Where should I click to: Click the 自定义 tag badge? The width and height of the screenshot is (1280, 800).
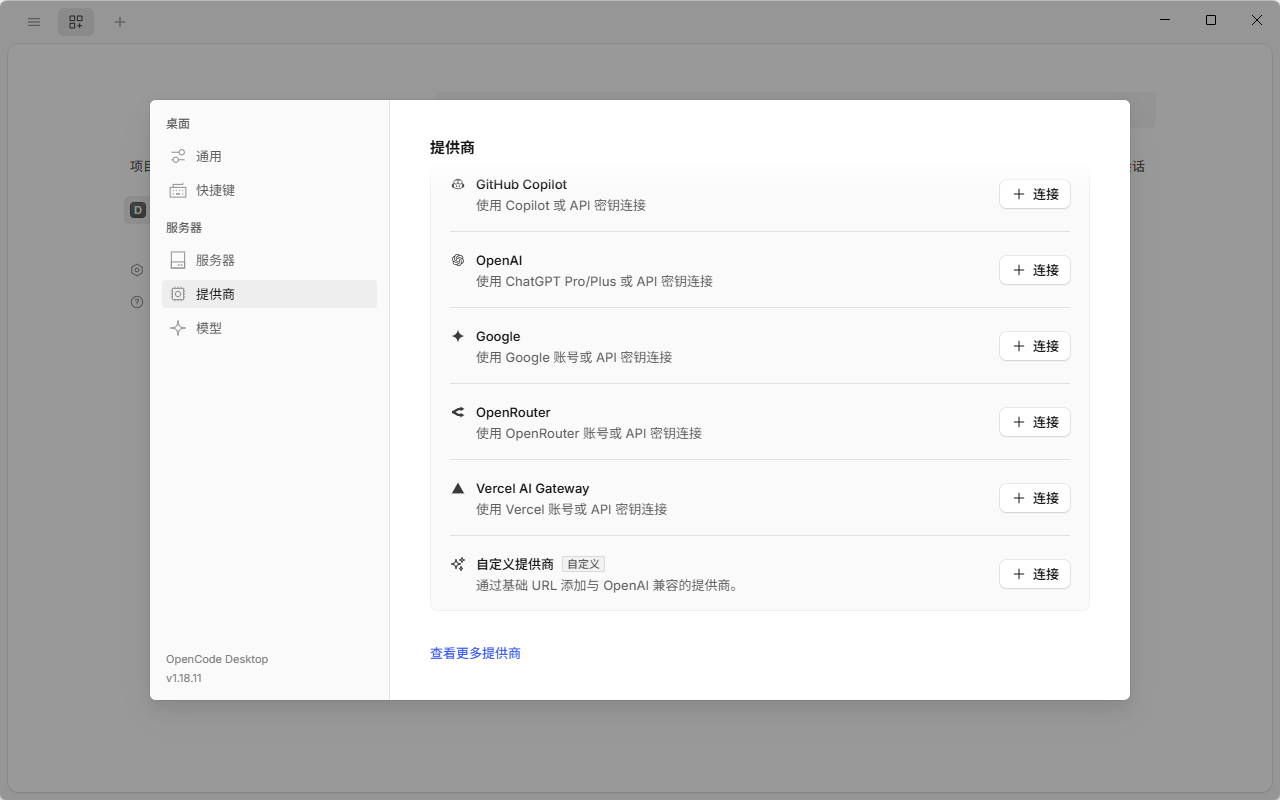click(583, 564)
